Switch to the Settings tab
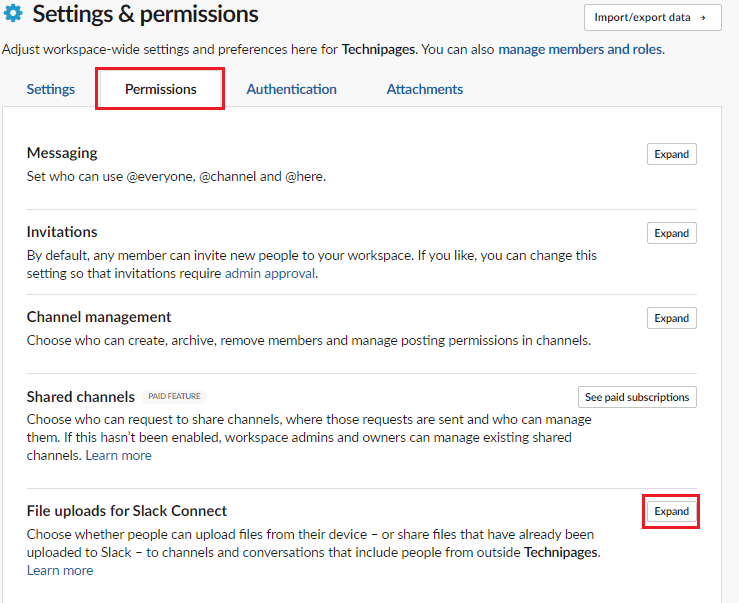 click(50, 89)
